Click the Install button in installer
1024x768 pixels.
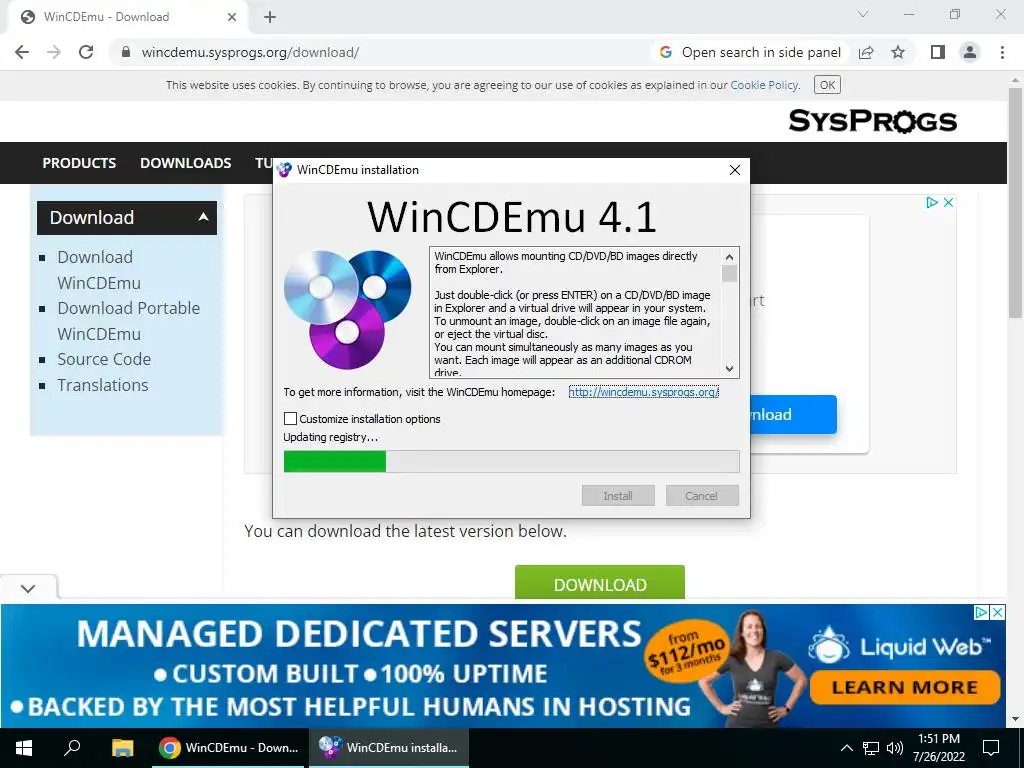pos(618,496)
